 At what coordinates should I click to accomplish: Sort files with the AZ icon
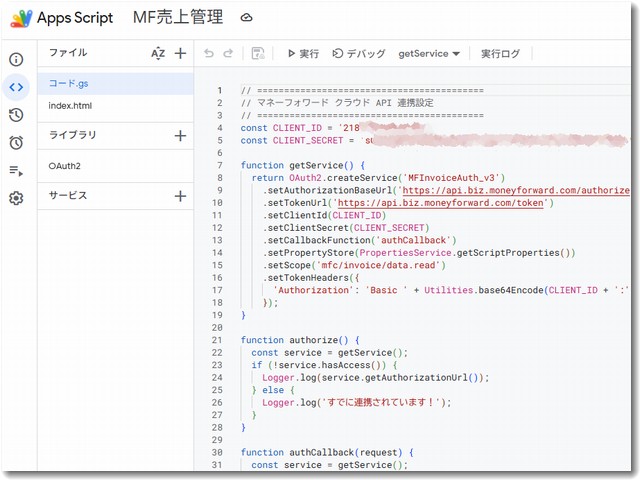157,53
